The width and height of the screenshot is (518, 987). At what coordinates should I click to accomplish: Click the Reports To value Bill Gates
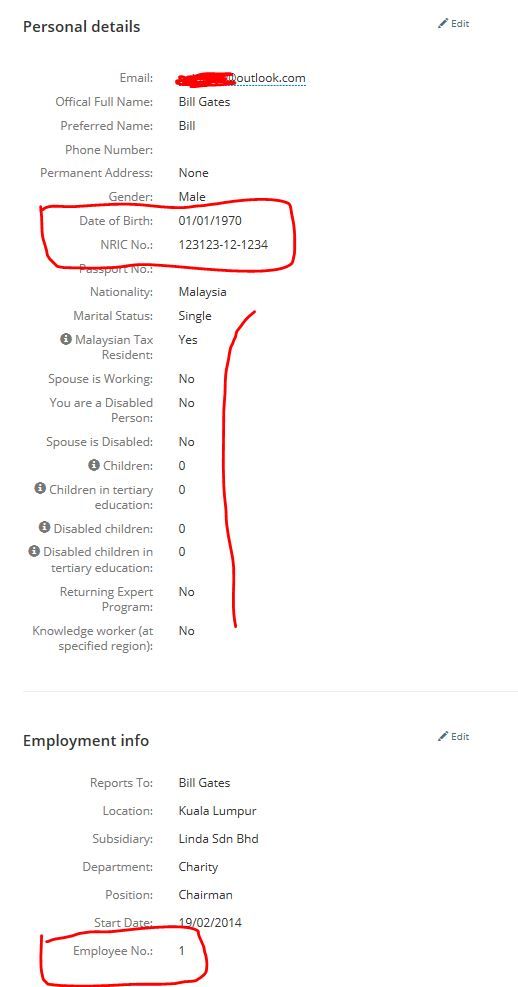click(x=205, y=782)
